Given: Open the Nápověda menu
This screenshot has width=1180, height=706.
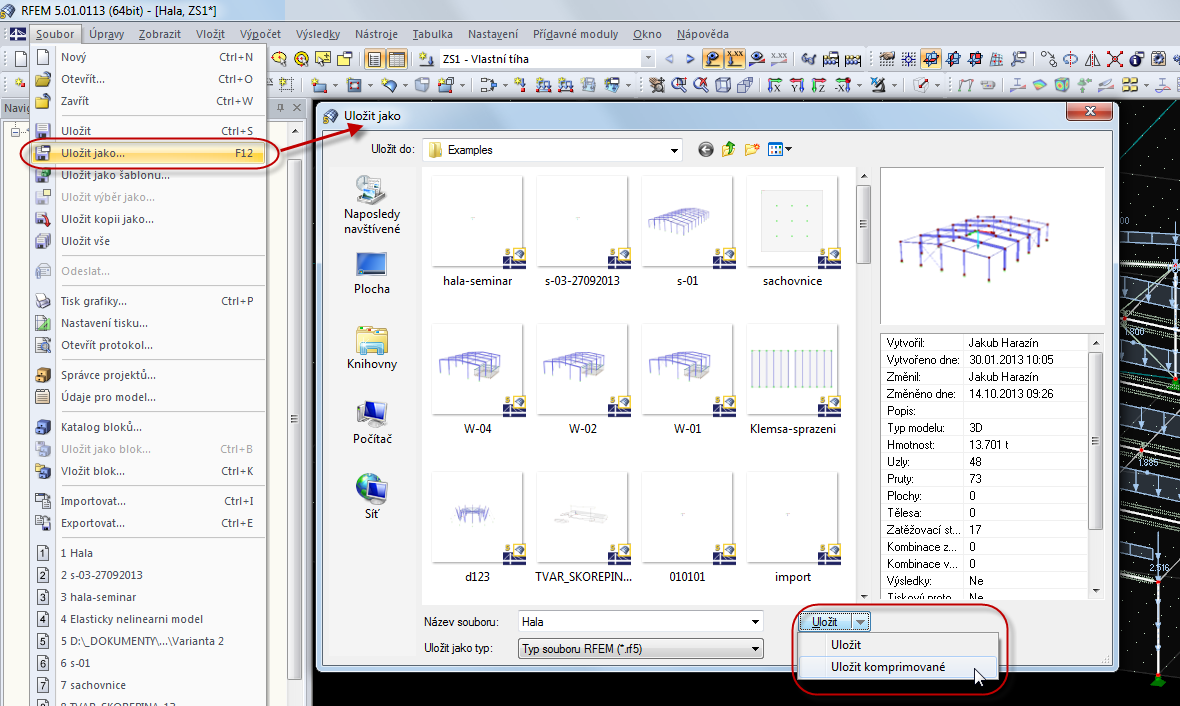Looking at the screenshot, I should click(x=702, y=34).
